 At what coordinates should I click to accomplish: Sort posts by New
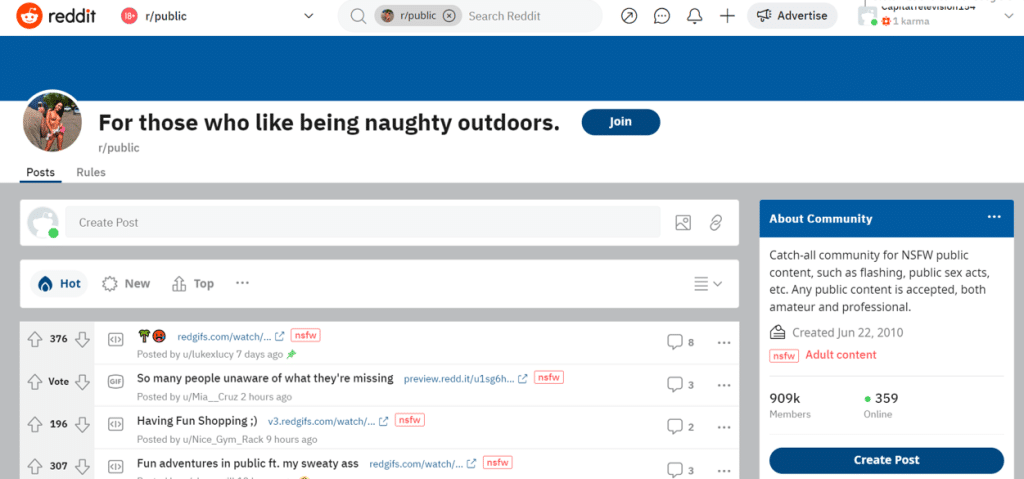(126, 284)
